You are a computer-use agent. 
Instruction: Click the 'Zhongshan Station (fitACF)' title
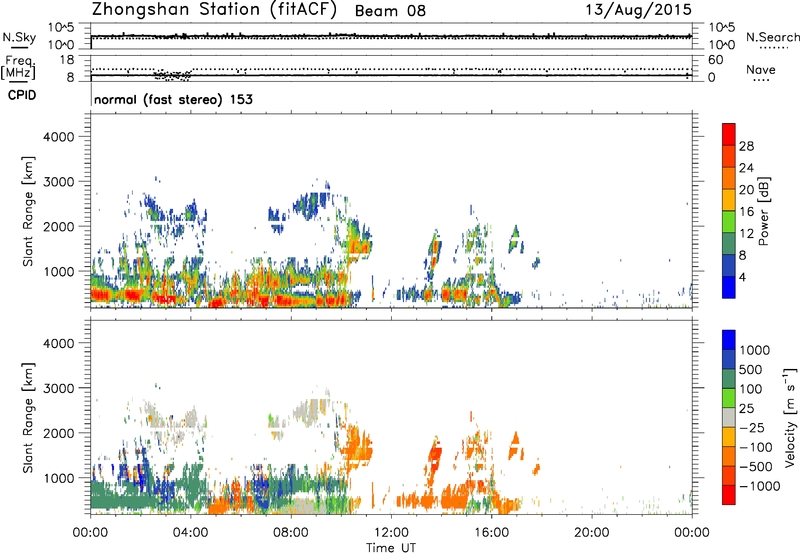pyautogui.click(x=214, y=10)
